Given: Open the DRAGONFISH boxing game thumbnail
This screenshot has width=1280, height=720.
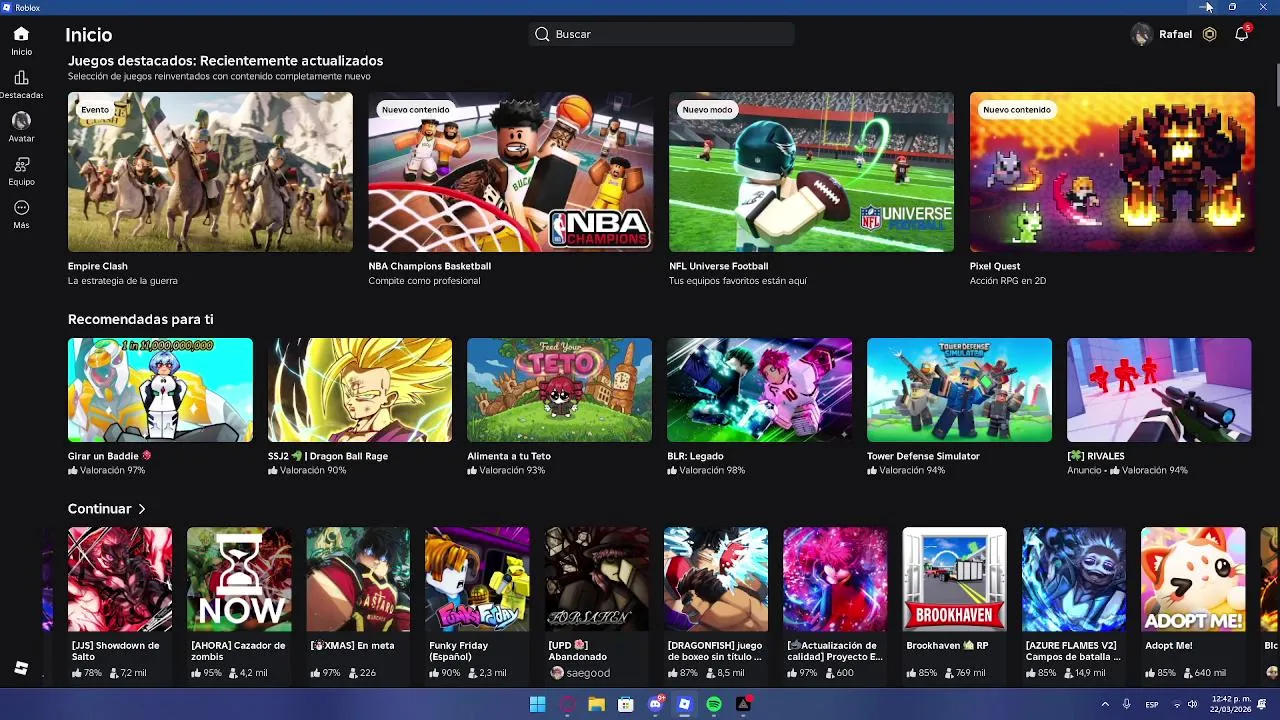Looking at the screenshot, I should [716, 580].
